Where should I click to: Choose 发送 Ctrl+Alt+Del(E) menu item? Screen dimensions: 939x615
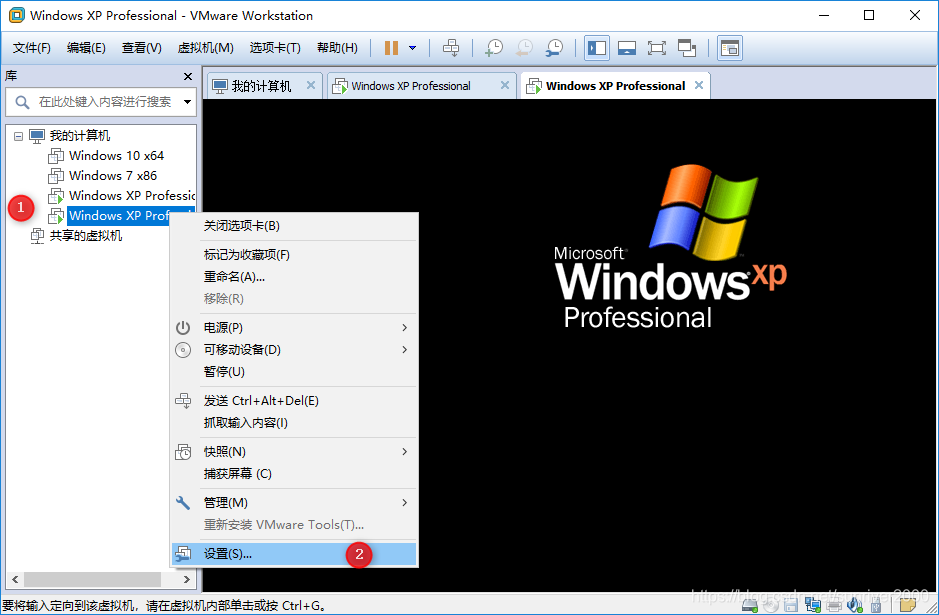click(294, 401)
